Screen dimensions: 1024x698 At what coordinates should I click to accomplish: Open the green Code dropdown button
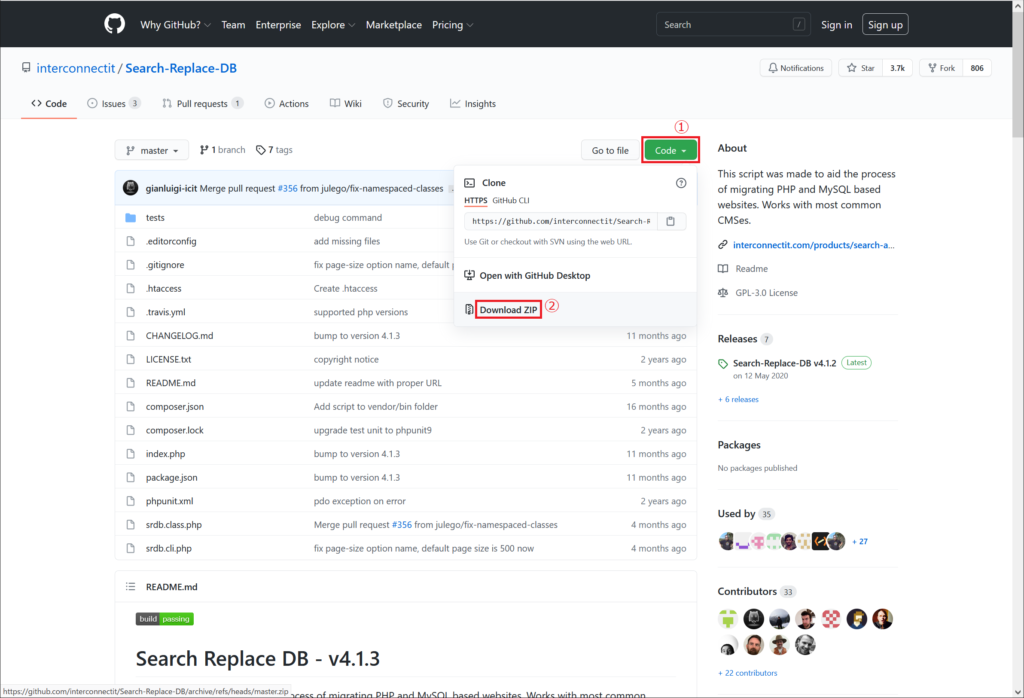pos(670,150)
